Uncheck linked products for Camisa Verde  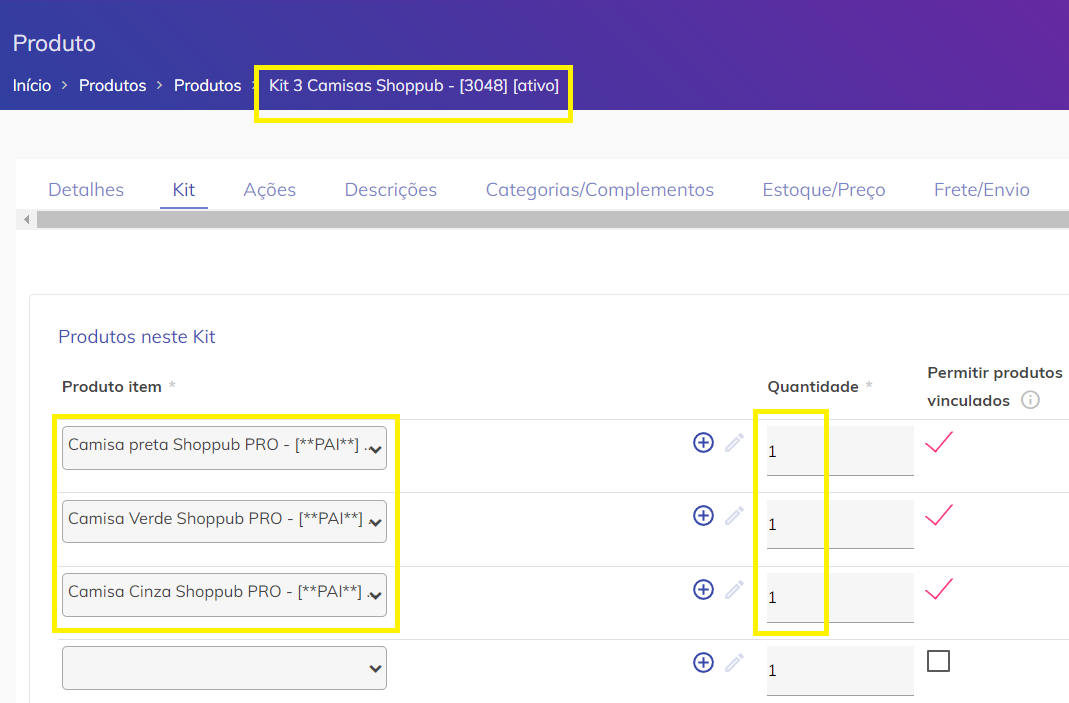click(939, 515)
